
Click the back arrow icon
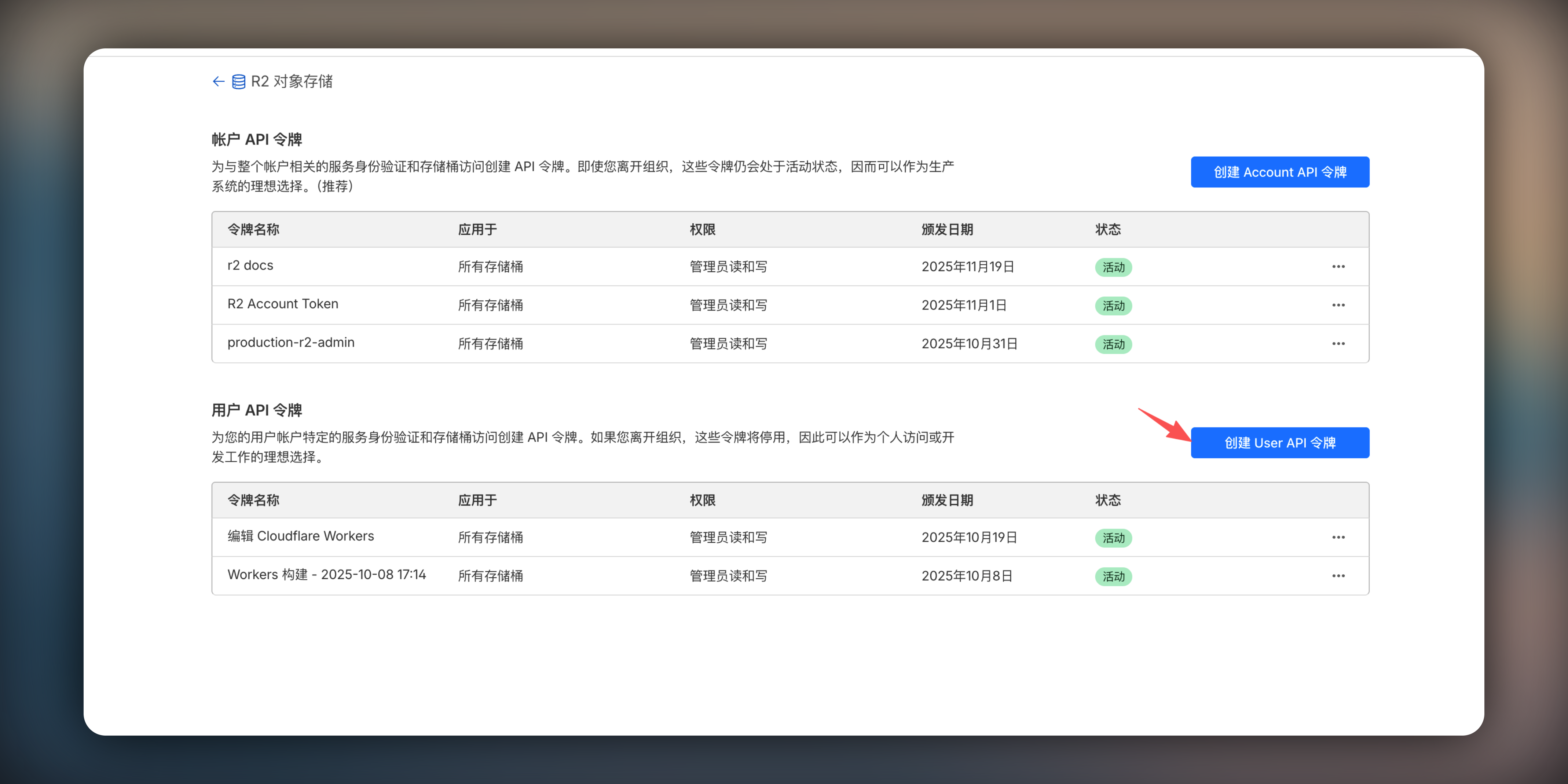[219, 81]
